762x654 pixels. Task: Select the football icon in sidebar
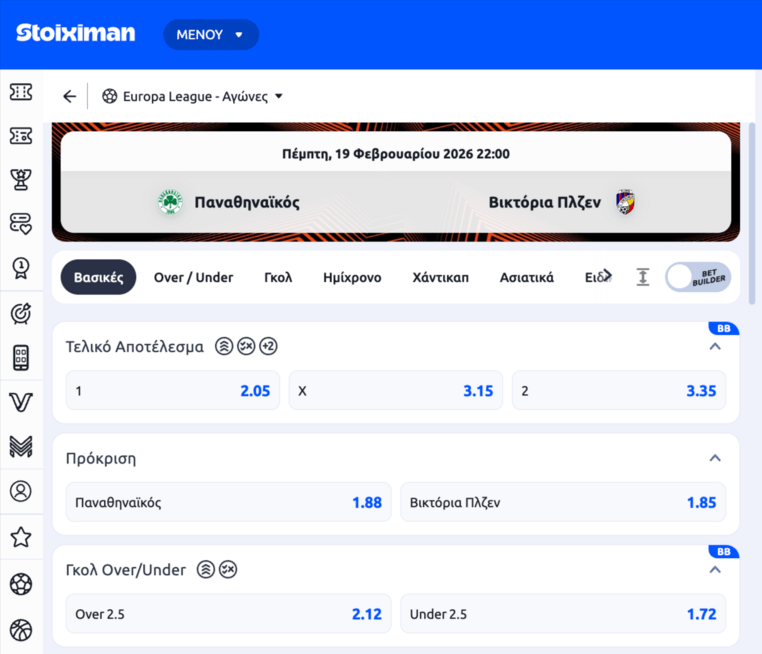21,583
